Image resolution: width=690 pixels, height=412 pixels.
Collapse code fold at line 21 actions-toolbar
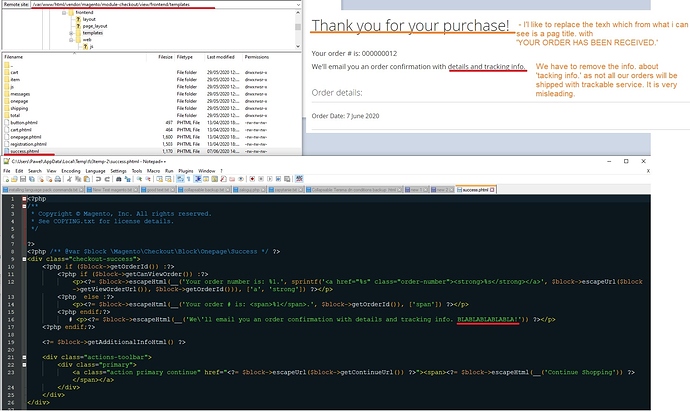[x=24, y=357]
